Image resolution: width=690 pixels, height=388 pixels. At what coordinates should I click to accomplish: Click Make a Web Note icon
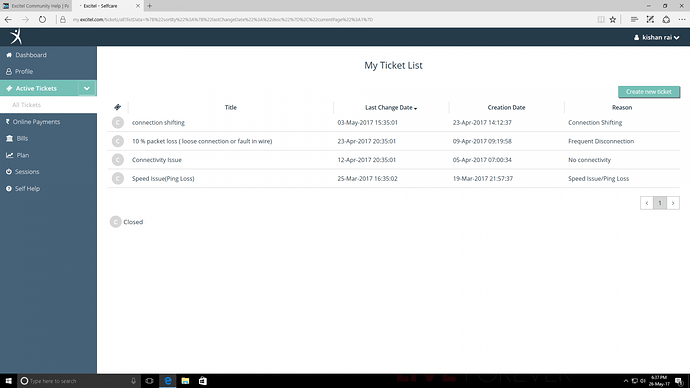click(x=650, y=19)
